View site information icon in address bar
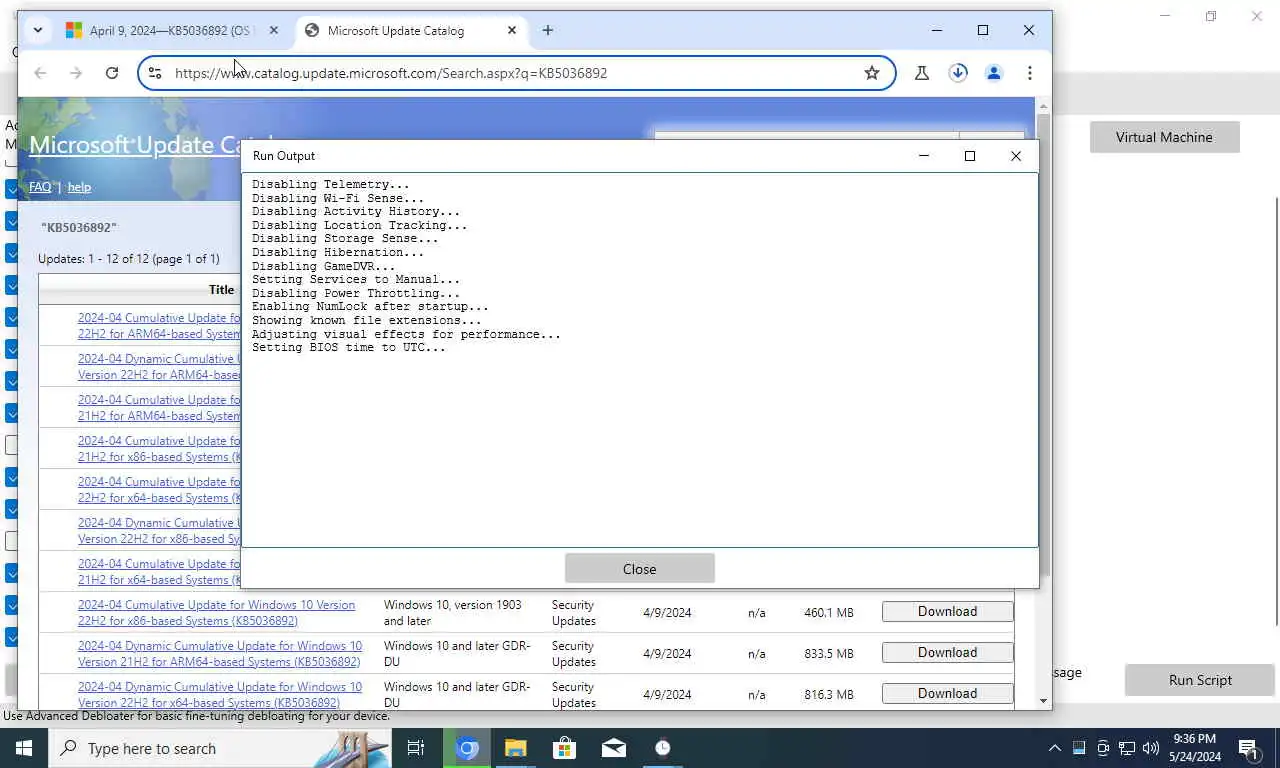Viewport: 1280px width, 768px height. [x=154, y=73]
